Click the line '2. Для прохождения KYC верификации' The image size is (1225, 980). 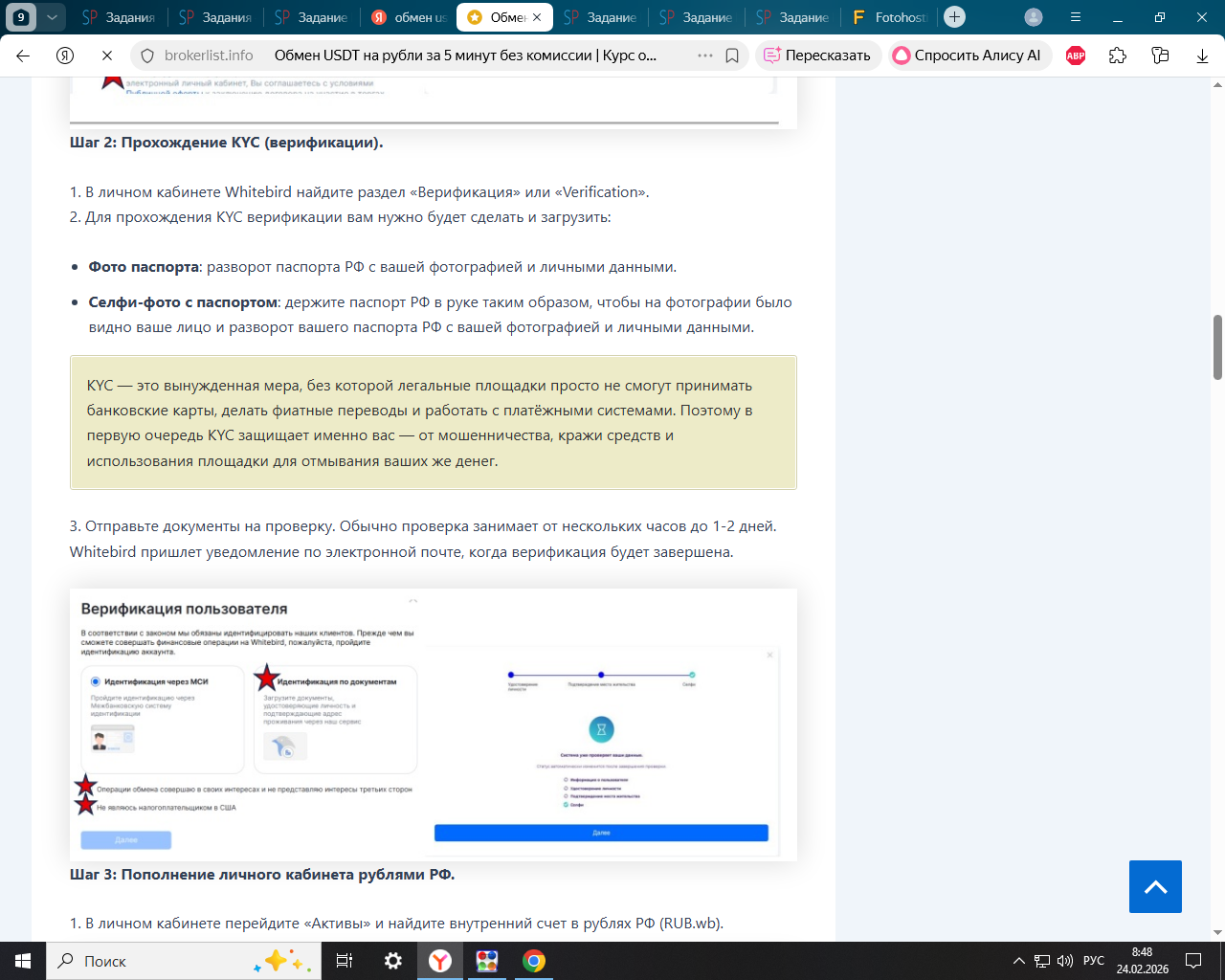[340, 217]
